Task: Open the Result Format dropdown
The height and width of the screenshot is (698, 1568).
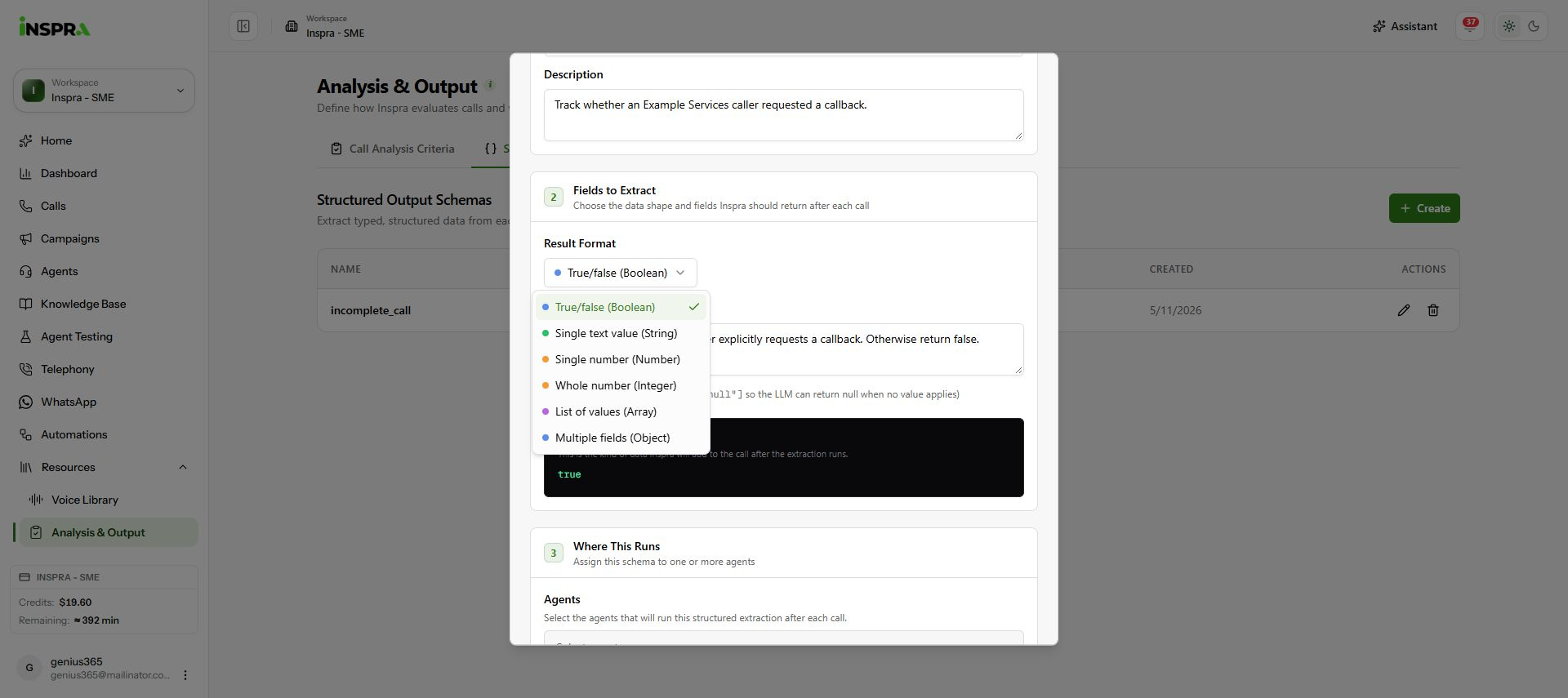Action: pos(621,273)
